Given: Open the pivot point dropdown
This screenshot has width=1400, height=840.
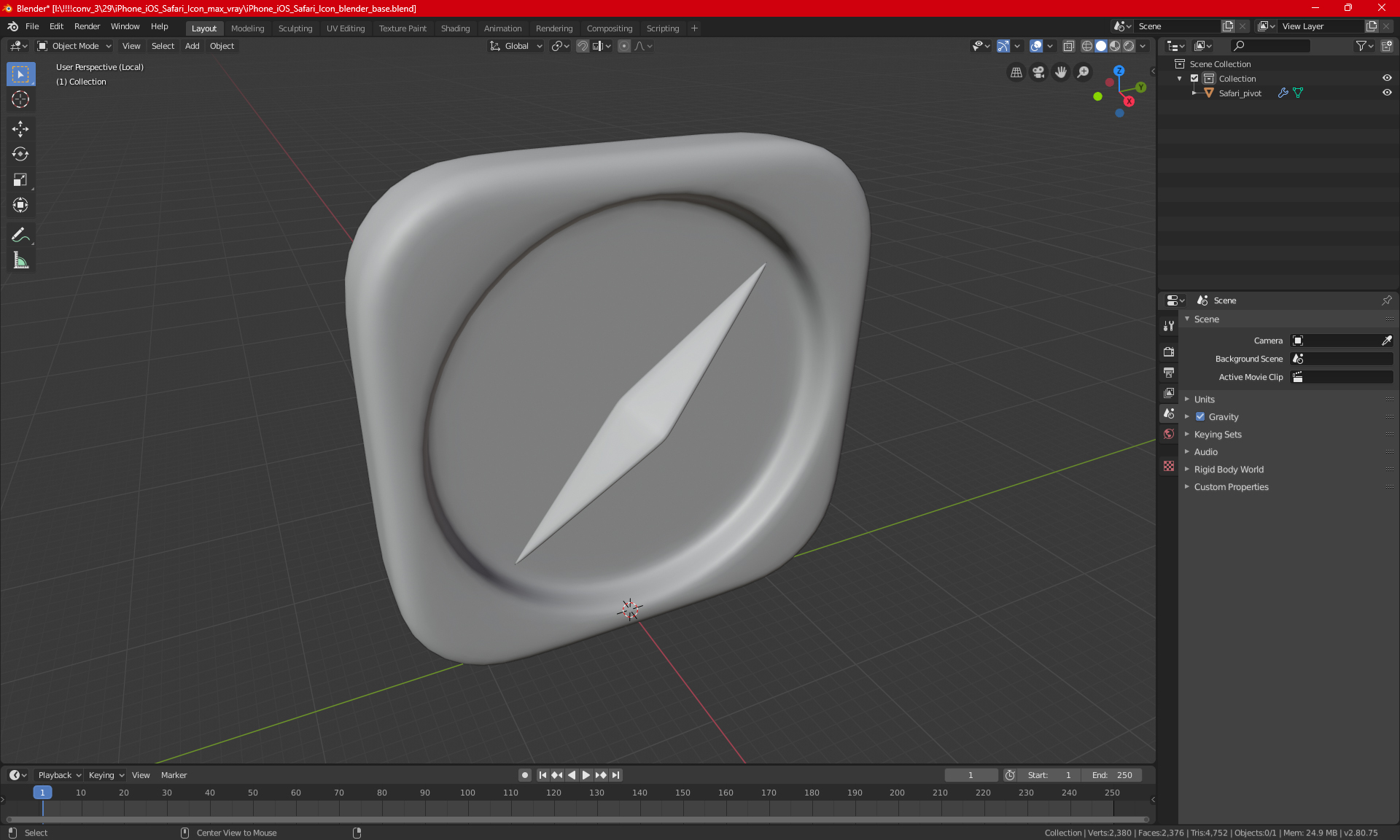Looking at the screenshot, I should point(560,46).
